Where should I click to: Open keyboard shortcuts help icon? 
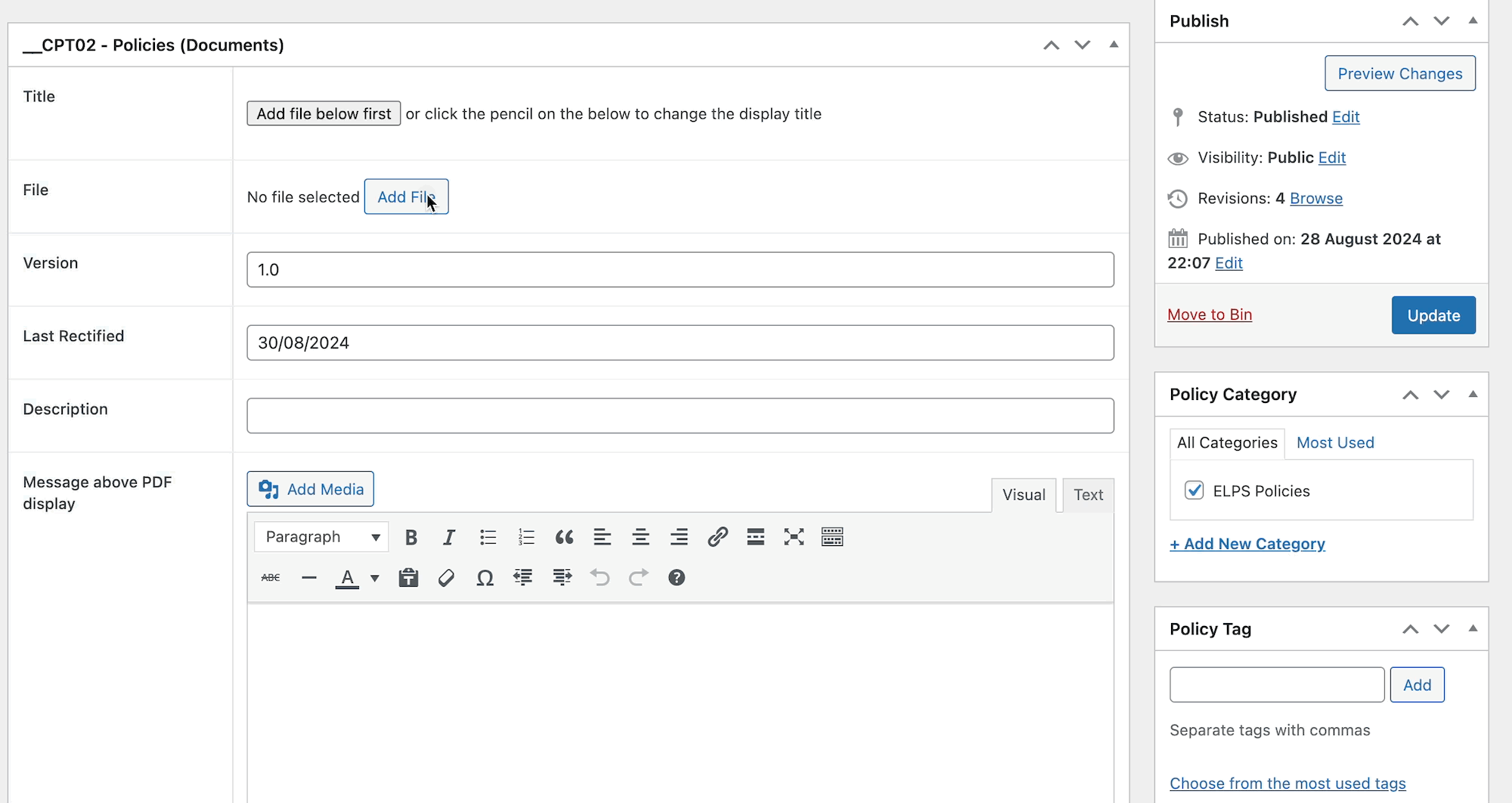coord(677,578)
